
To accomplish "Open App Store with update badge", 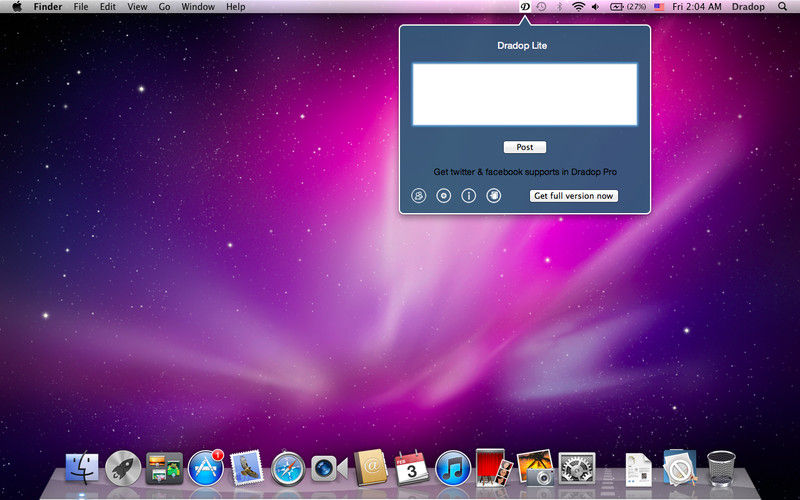I will coord(206,467).
